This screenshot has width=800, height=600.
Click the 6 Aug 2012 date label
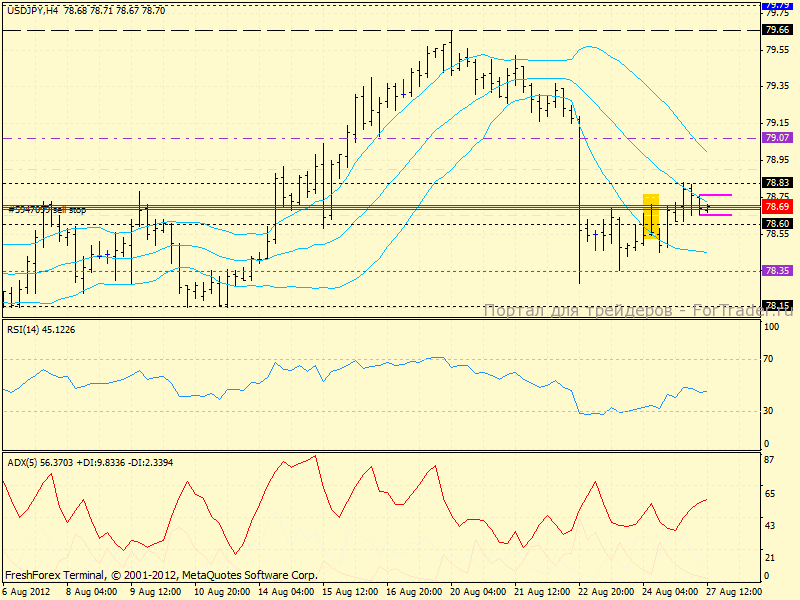click(26, 591)
